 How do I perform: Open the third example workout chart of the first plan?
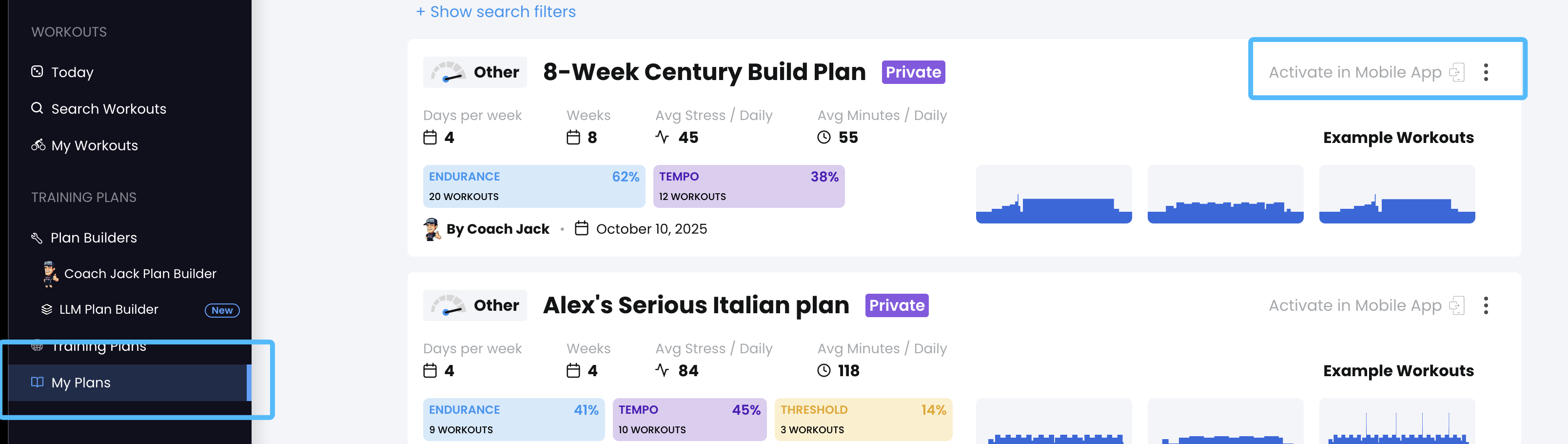[x=1396, y=194]
